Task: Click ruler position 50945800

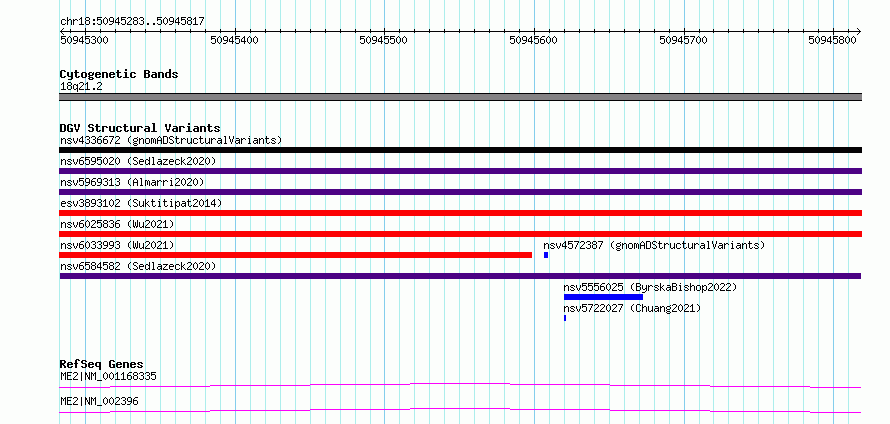Action: (833, 40)
